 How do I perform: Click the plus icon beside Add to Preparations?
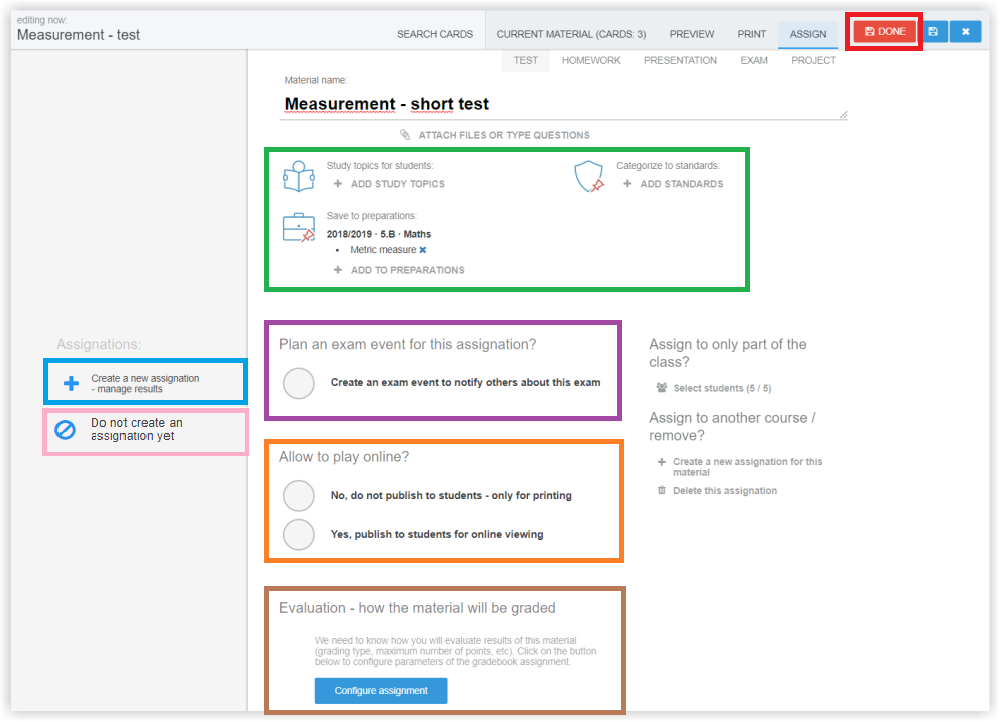[338, 270]
